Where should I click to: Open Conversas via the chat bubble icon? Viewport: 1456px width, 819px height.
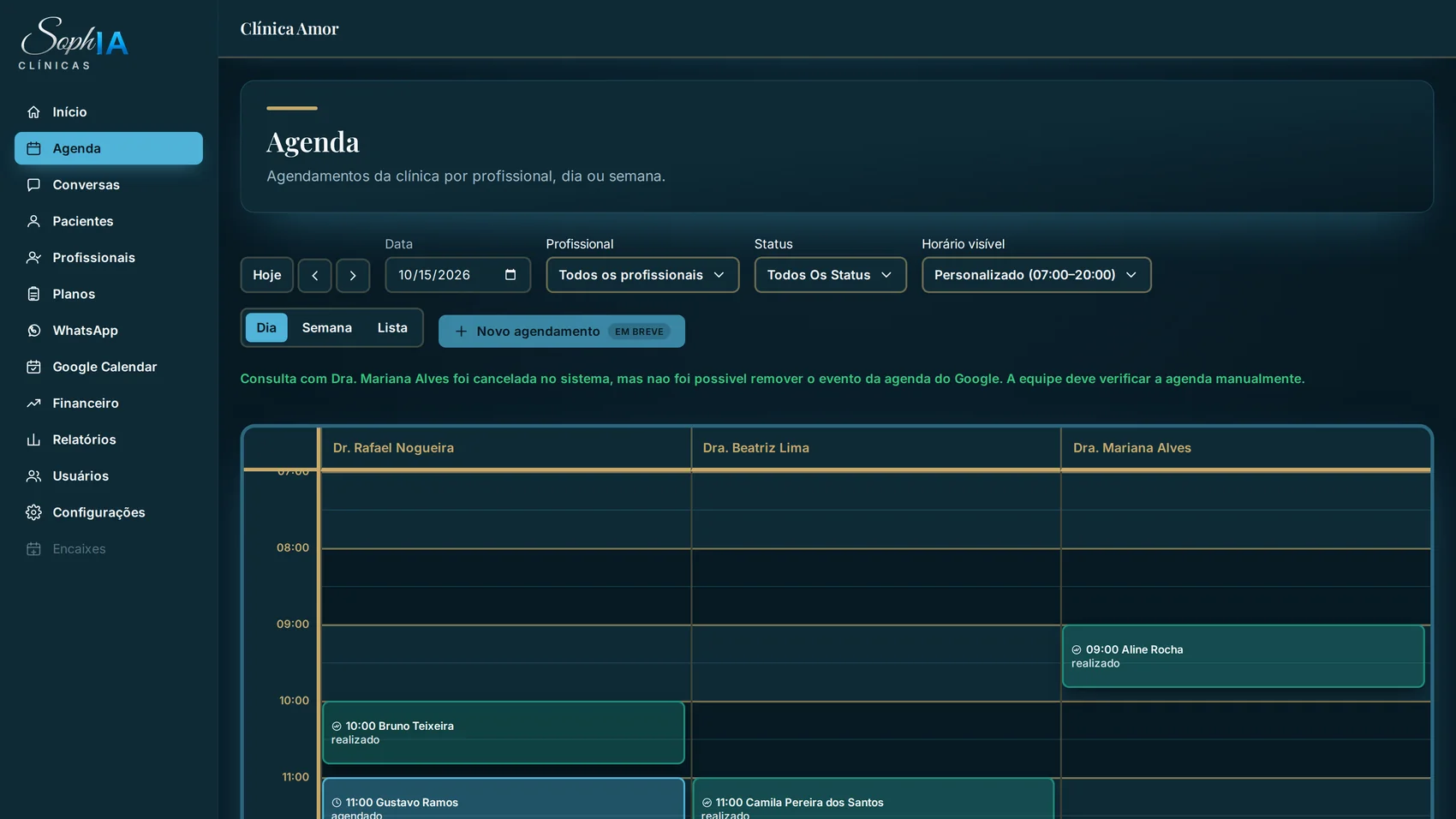33,185
